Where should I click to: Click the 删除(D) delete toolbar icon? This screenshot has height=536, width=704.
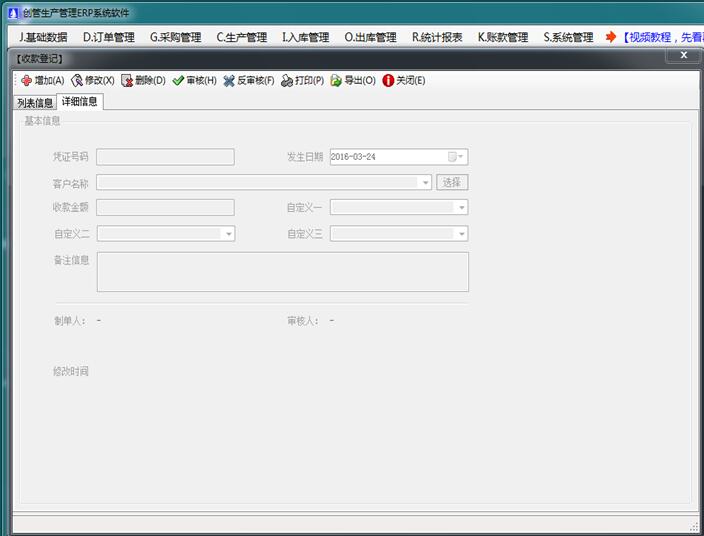[127, 80]
